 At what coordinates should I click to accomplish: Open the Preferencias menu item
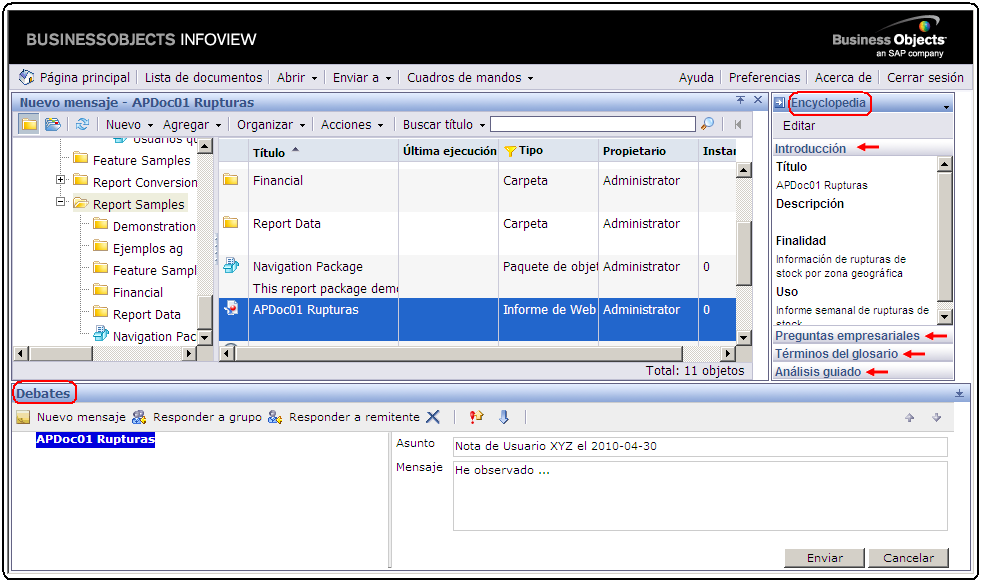pos(764,77)
